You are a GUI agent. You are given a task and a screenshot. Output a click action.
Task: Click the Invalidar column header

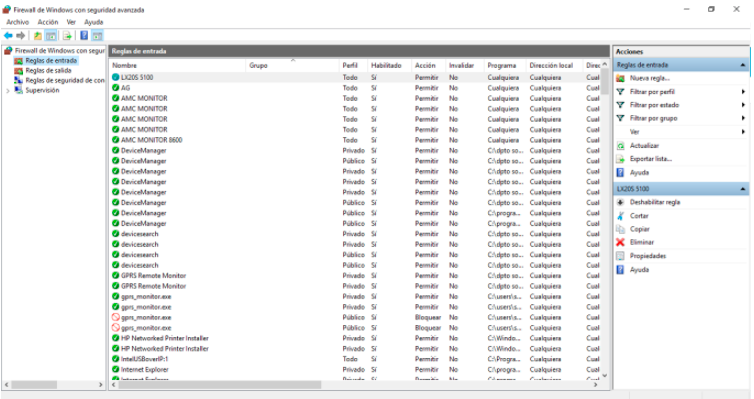tap(465, 65)
